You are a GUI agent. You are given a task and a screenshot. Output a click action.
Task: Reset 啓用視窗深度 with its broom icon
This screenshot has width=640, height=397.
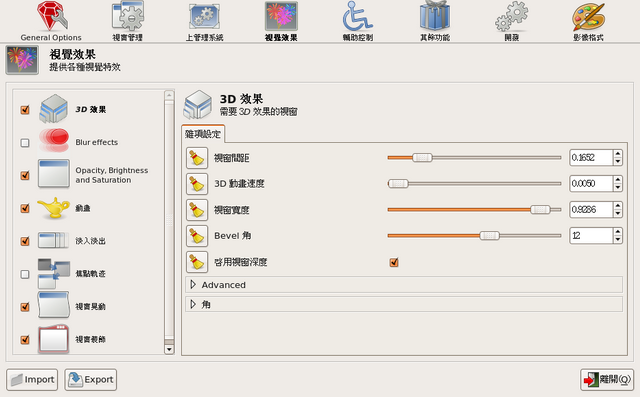tap(197, 262)
